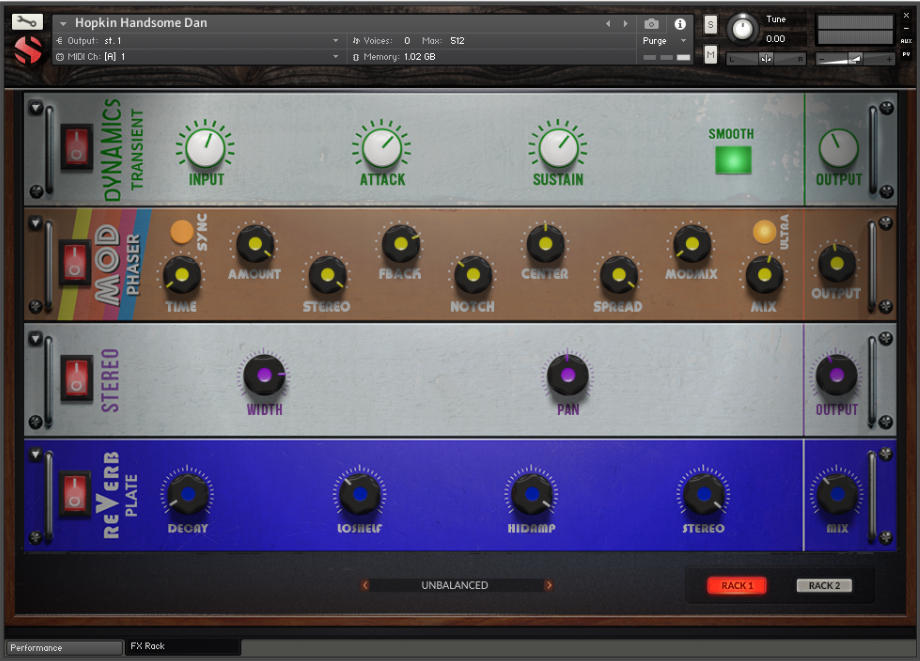Enable SYNC on the Phaser
The image size is (920, 661).
point(183,232)
